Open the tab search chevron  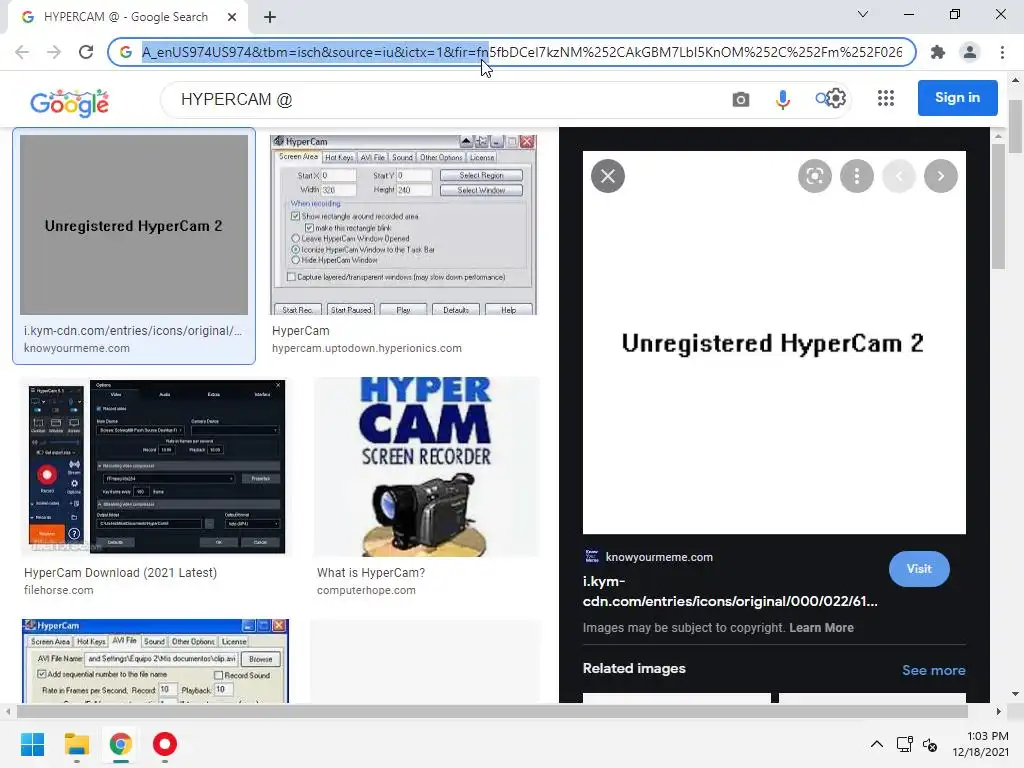(863, 14)
